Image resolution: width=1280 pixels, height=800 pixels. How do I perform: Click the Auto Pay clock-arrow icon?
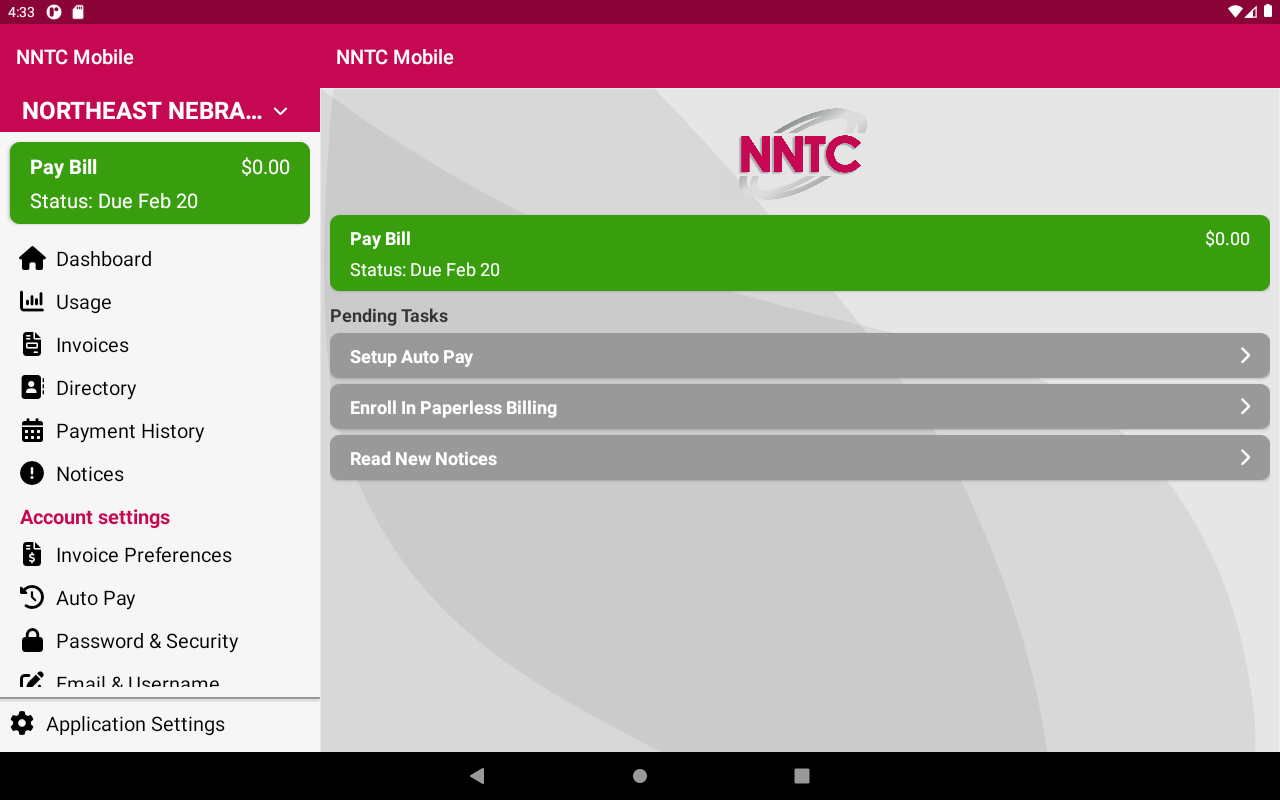click(x=32, y=597)
